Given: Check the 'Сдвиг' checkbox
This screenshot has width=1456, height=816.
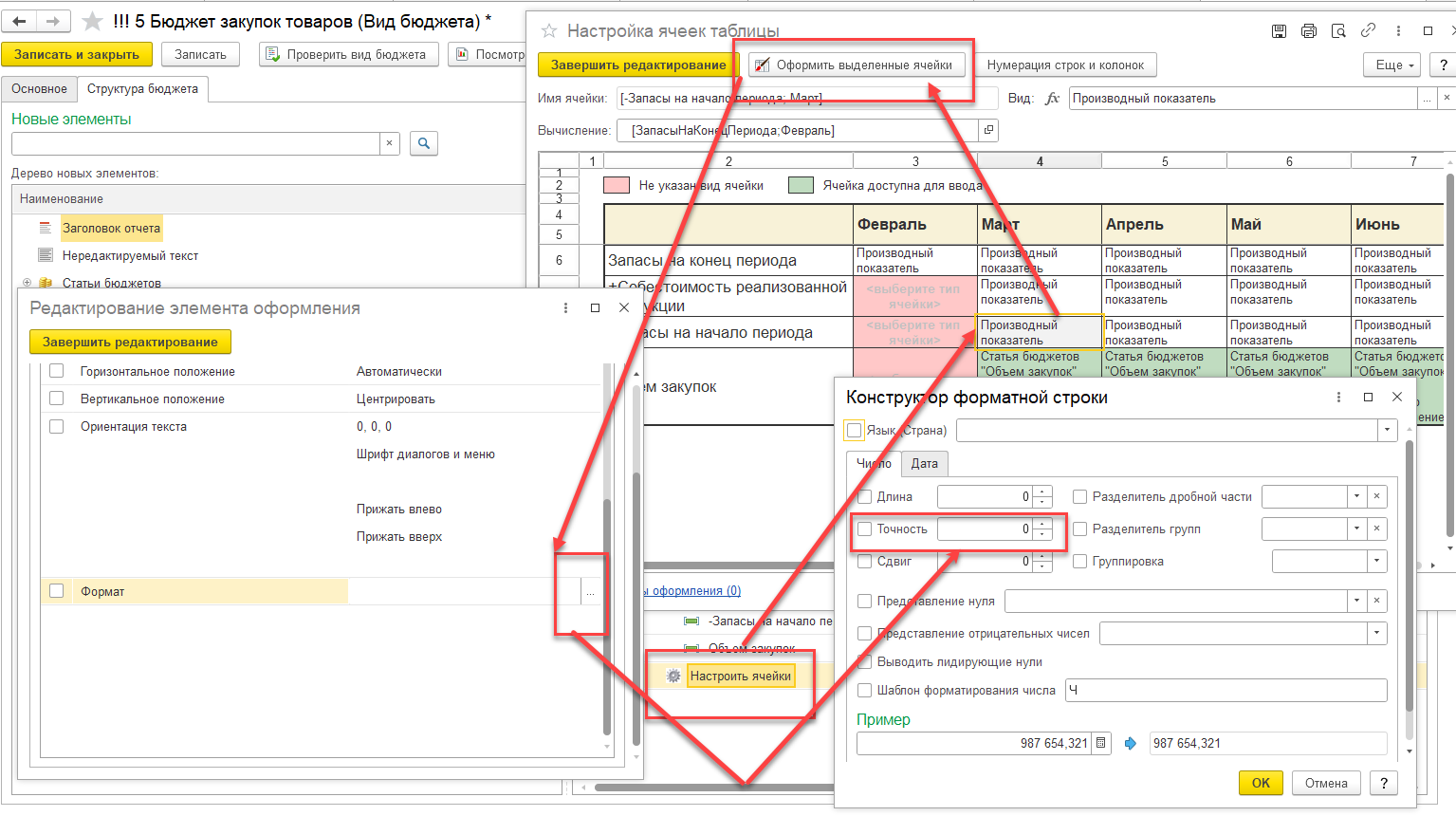Looking at the screenshot, I should (865, 561).
